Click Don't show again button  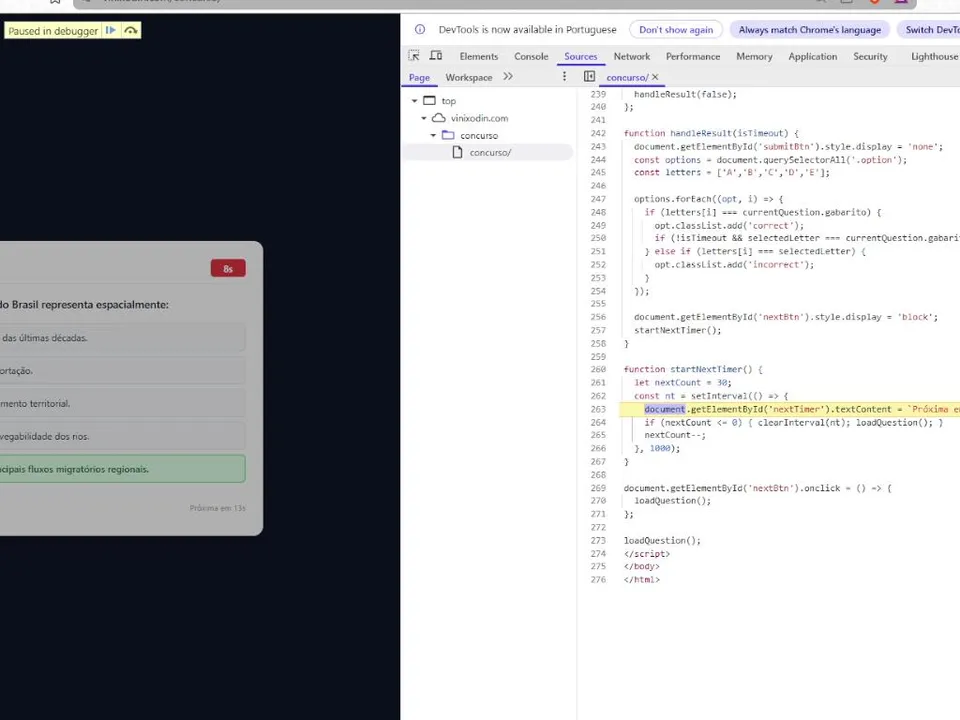pos(676,29)
